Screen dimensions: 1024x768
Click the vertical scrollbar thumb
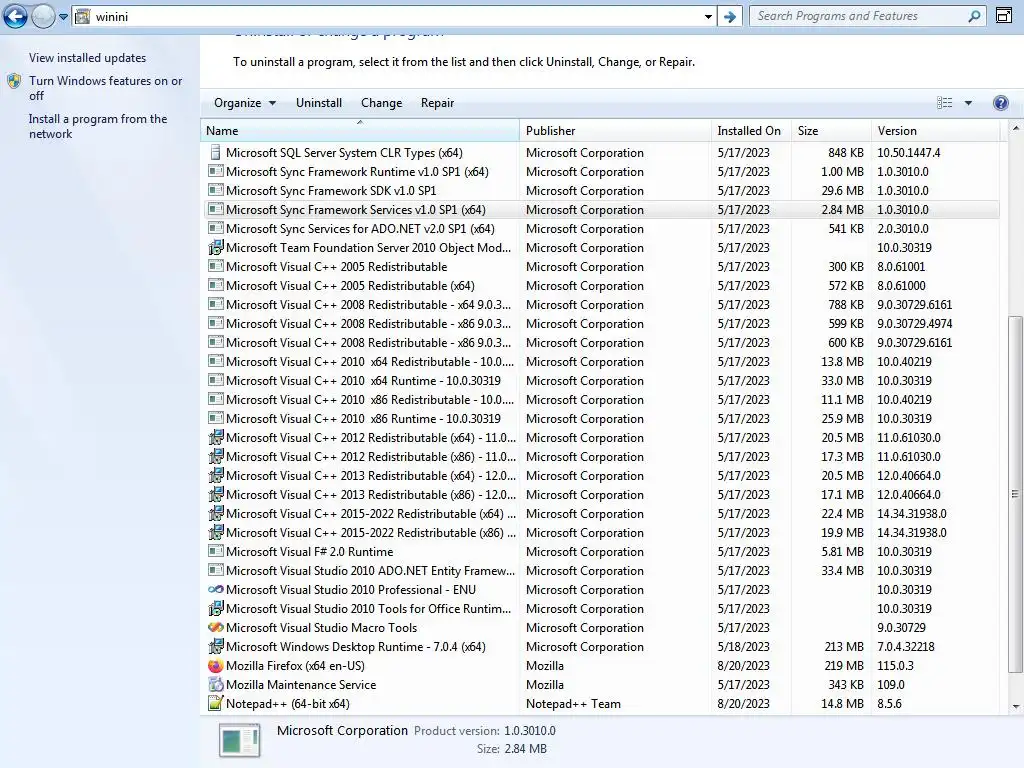pyautogui.click(x=1016, y=494)
